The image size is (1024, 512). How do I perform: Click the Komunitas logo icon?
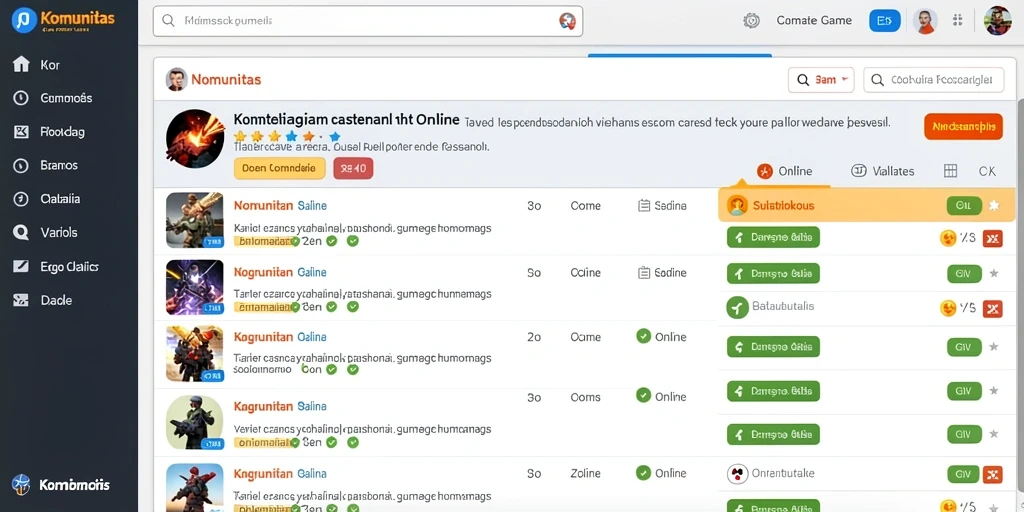coord(24,20)
